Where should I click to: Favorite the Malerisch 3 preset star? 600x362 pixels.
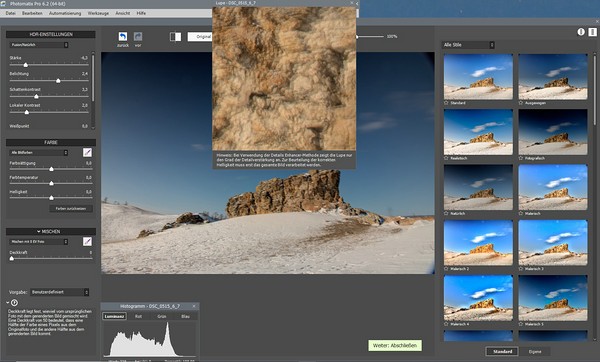[521, 269]
